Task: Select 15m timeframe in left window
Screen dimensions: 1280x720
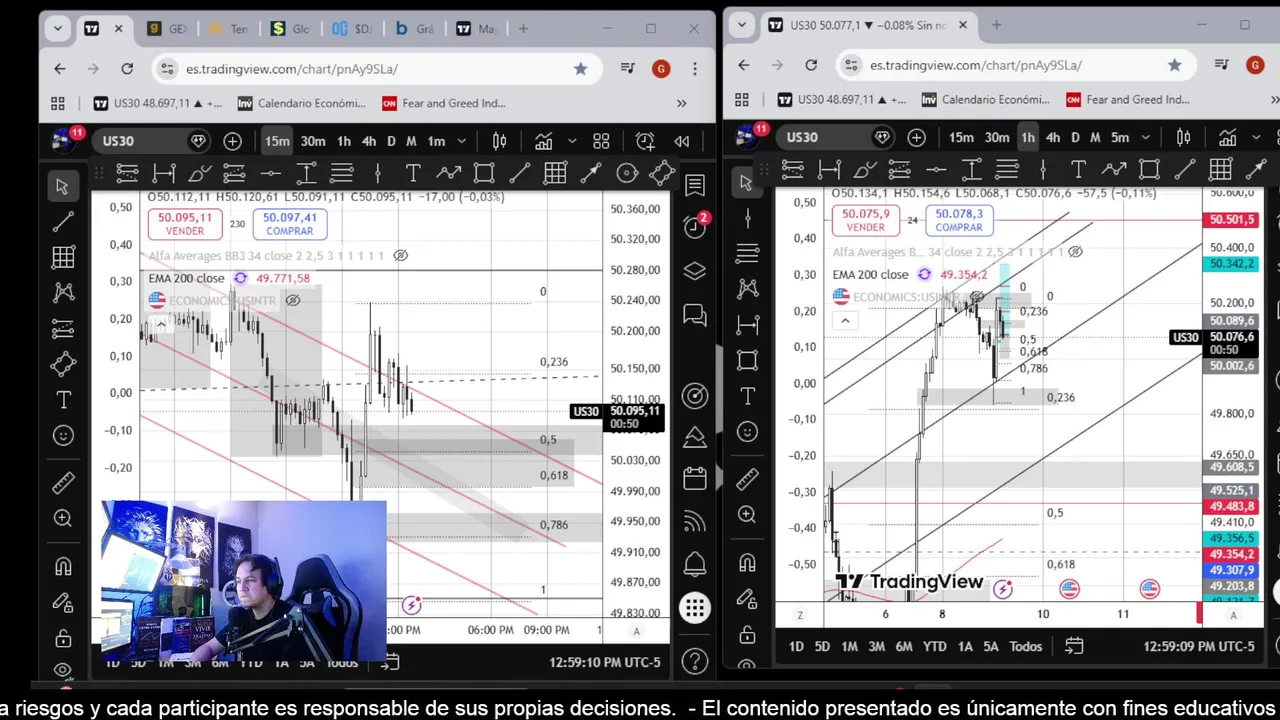Action: point(277,141)
